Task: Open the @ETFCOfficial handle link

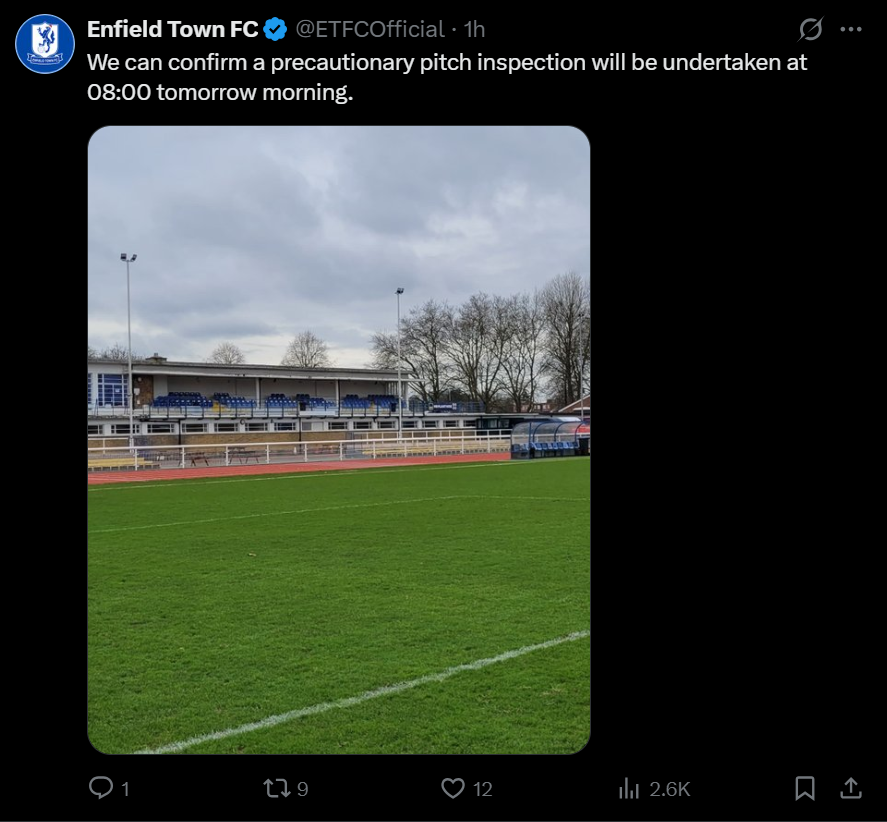Action: pyautogui.click(x=368, y=30)
